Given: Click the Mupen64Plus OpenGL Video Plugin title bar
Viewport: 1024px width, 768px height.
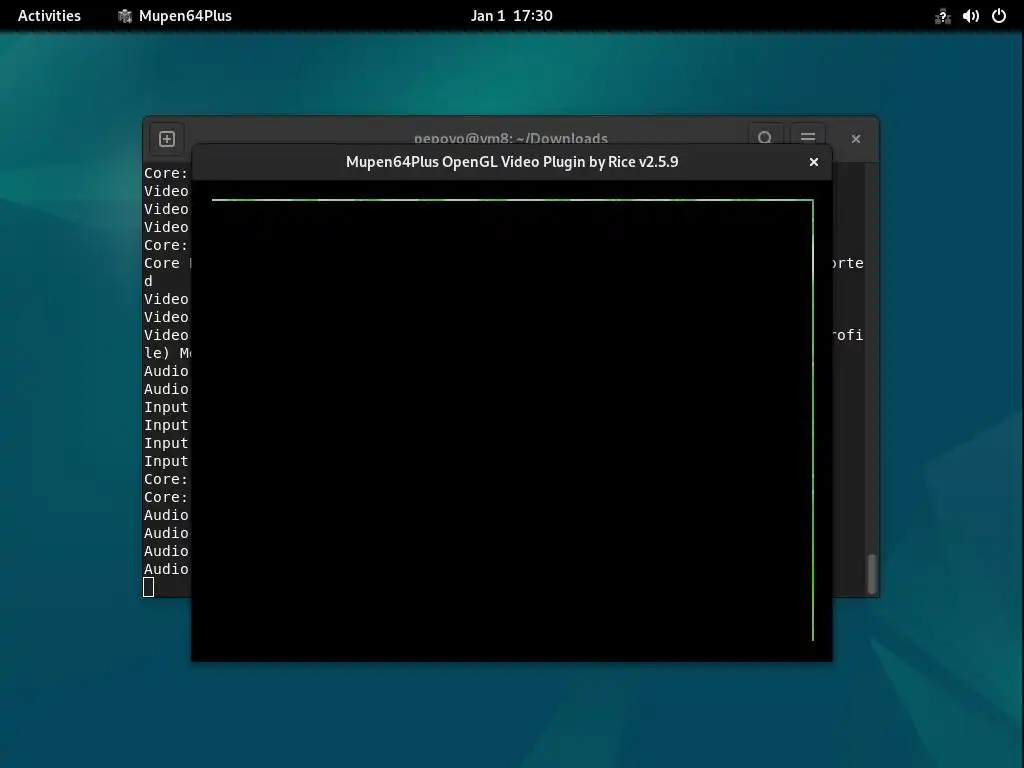Looking at the screenshot, I should (x=512, y=162).
